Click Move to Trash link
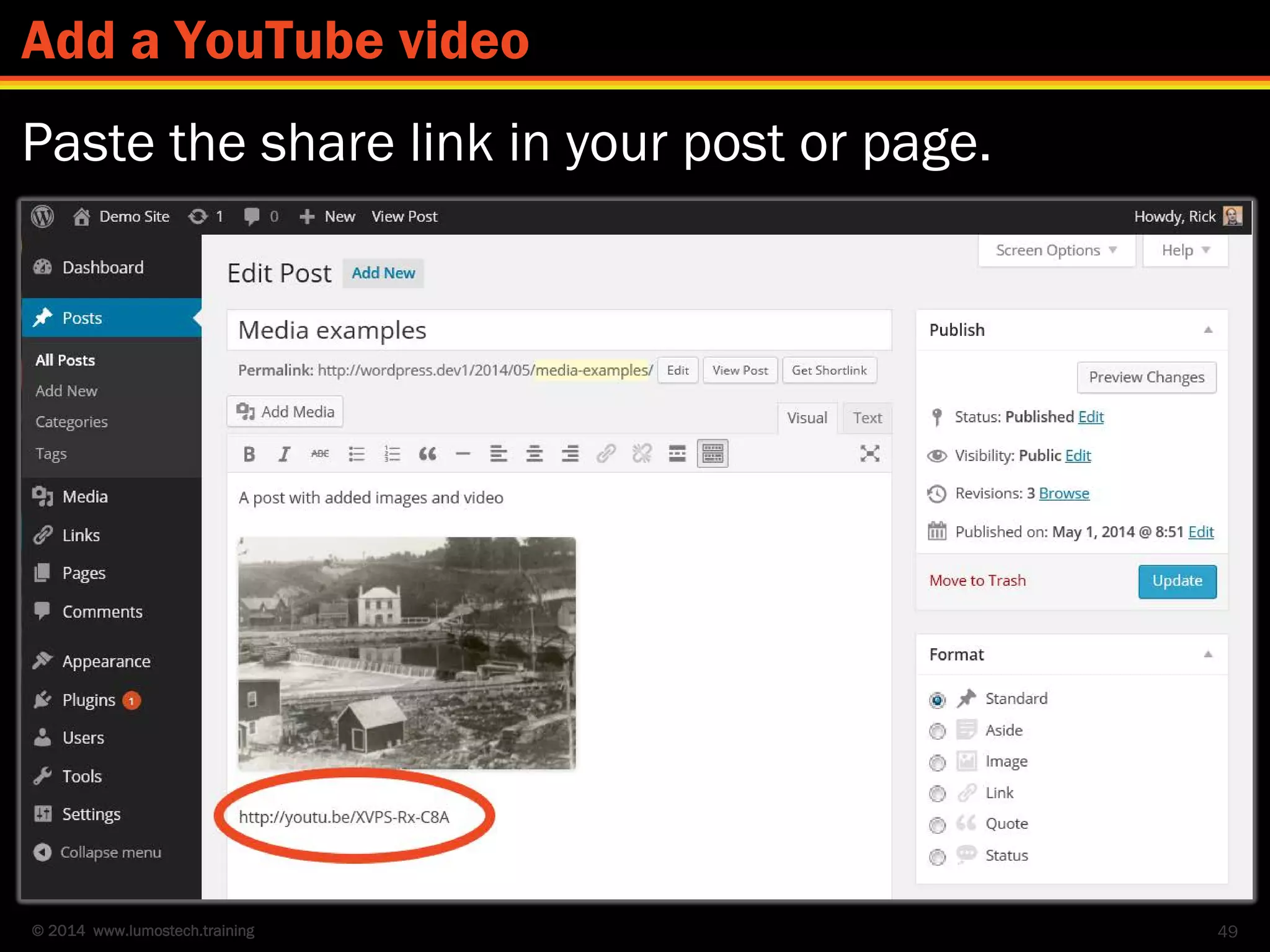The image size is (1270, 952). pos(977,581)
